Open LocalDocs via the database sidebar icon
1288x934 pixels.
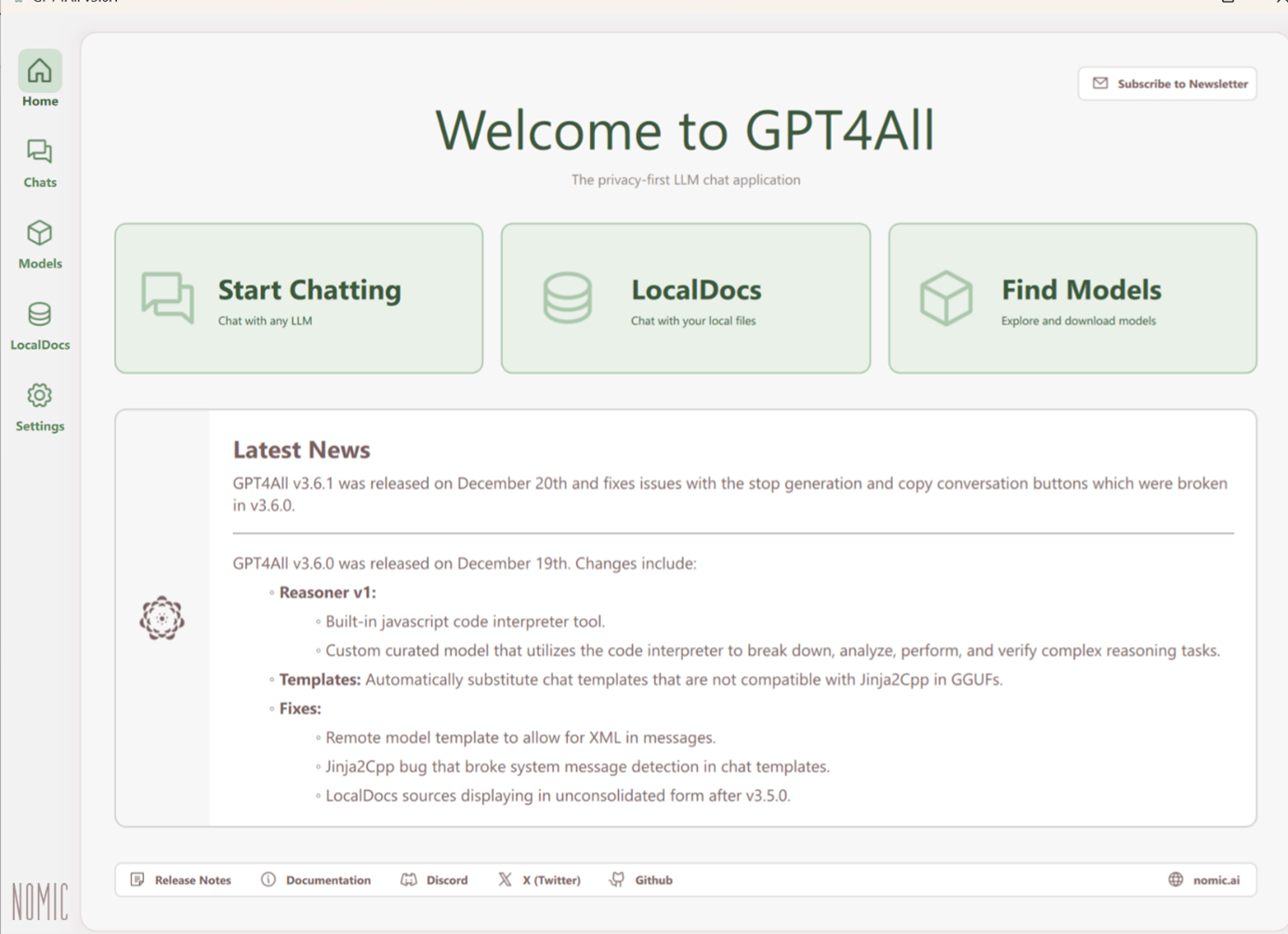[39, 314]
